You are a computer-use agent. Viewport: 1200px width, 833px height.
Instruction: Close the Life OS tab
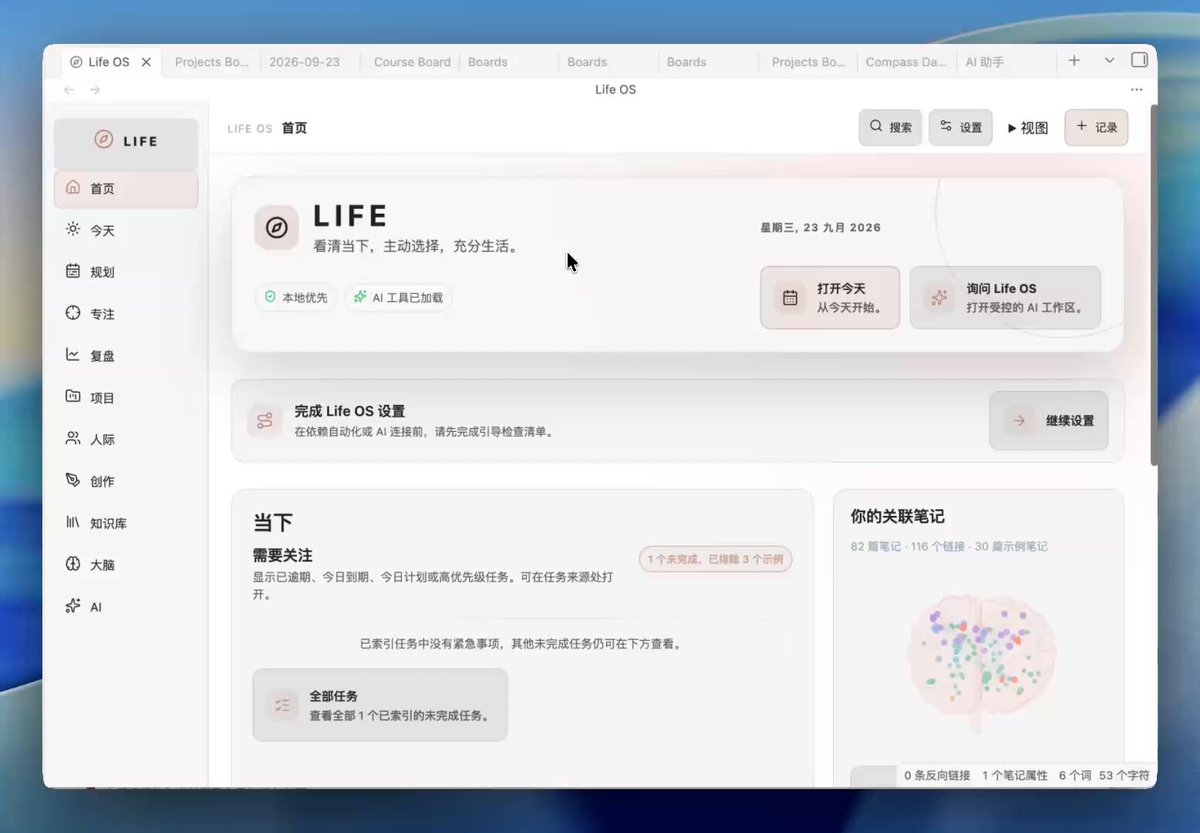(x=146, y=62)
